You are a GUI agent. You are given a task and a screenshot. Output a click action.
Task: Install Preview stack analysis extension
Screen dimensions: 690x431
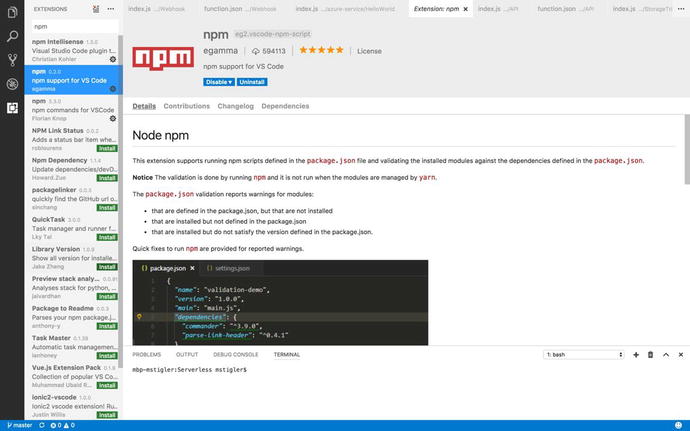click(x=107, y=296)
